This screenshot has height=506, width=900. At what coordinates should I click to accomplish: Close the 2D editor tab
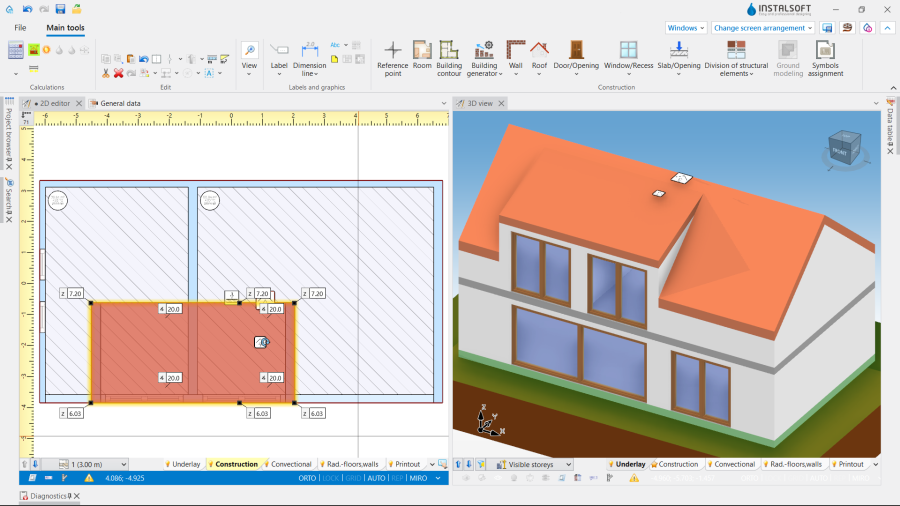point(79,103)
